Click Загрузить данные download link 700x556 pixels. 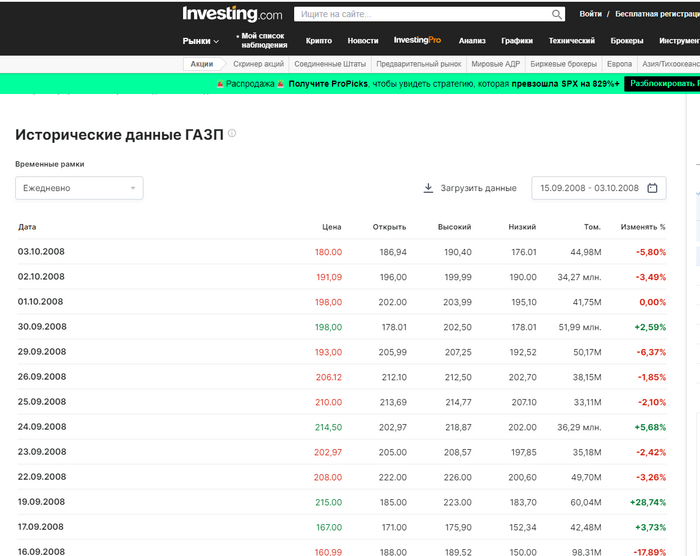[x=470, y=188]
